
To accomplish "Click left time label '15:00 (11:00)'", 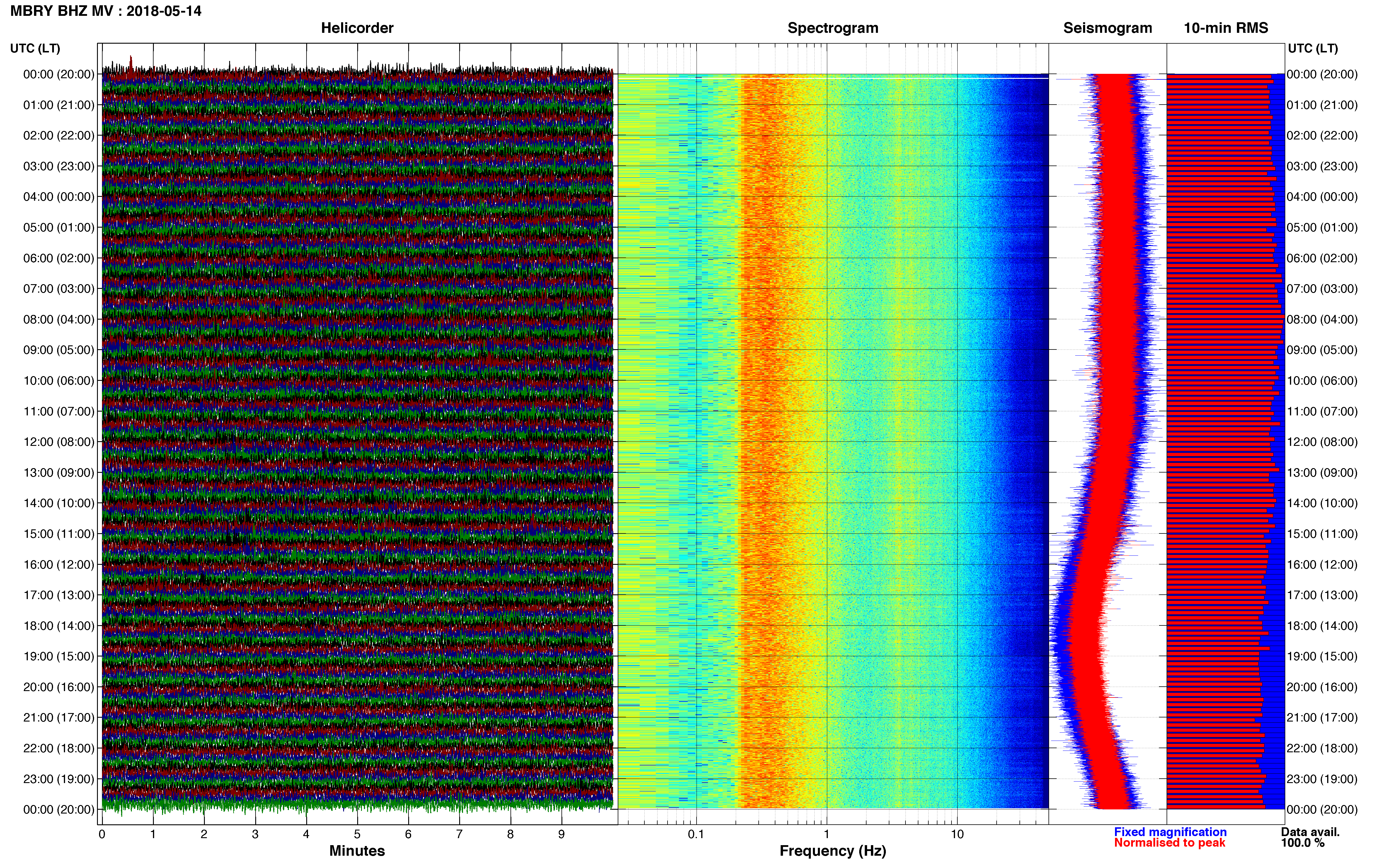I will click(x=59, y=534).
